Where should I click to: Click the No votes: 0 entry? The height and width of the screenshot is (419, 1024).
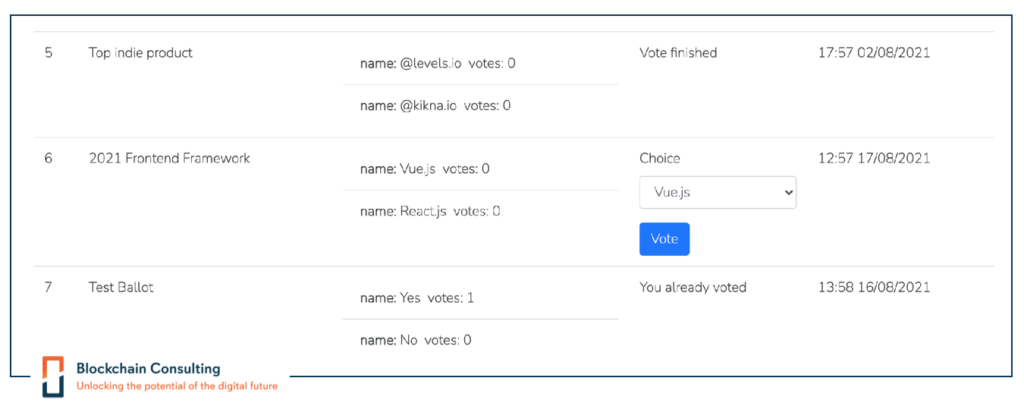(415, 340)
